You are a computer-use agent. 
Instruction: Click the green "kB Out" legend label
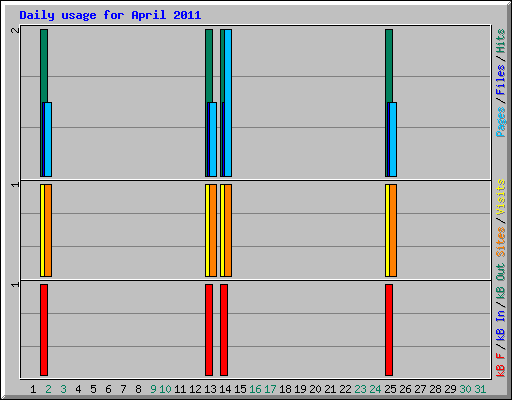click(x=500, y=282)
